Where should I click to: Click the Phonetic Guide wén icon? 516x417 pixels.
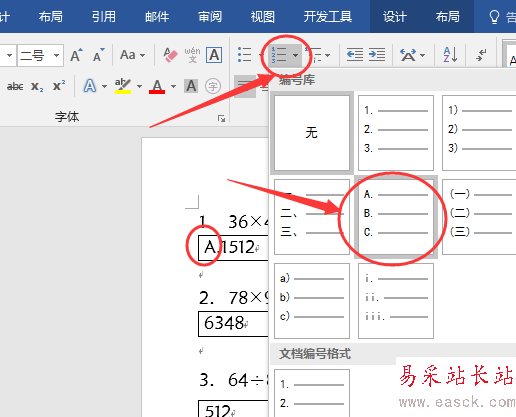[192, 55]
